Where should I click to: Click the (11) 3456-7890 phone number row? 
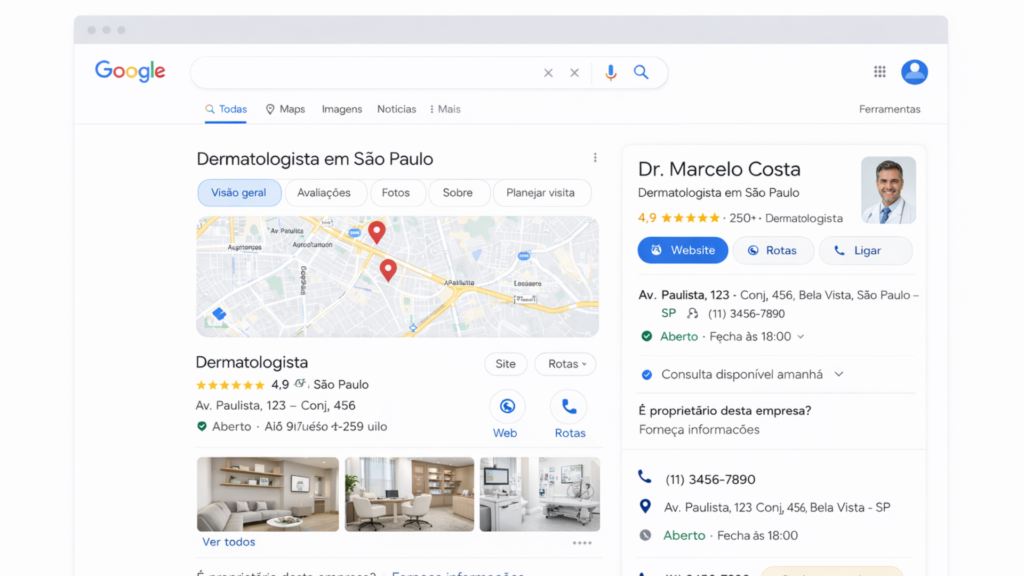(x=711, y=479)
